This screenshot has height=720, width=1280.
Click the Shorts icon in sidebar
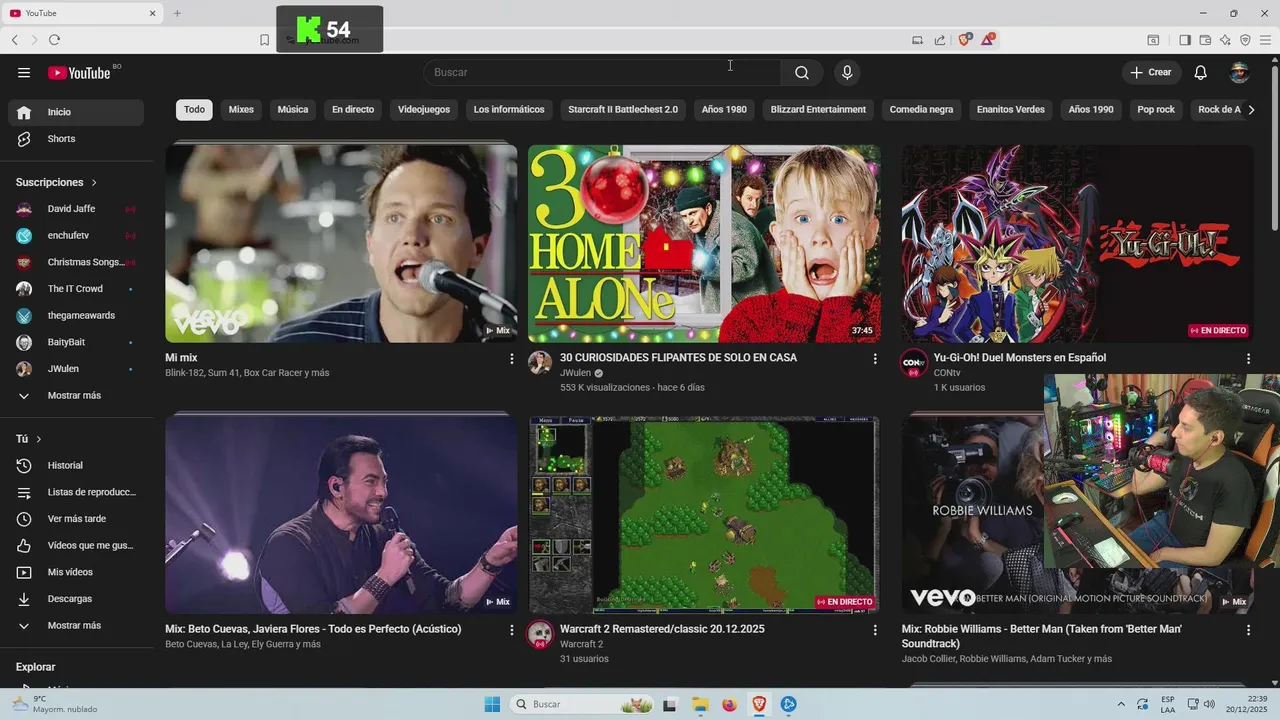(x=24, y=139)
